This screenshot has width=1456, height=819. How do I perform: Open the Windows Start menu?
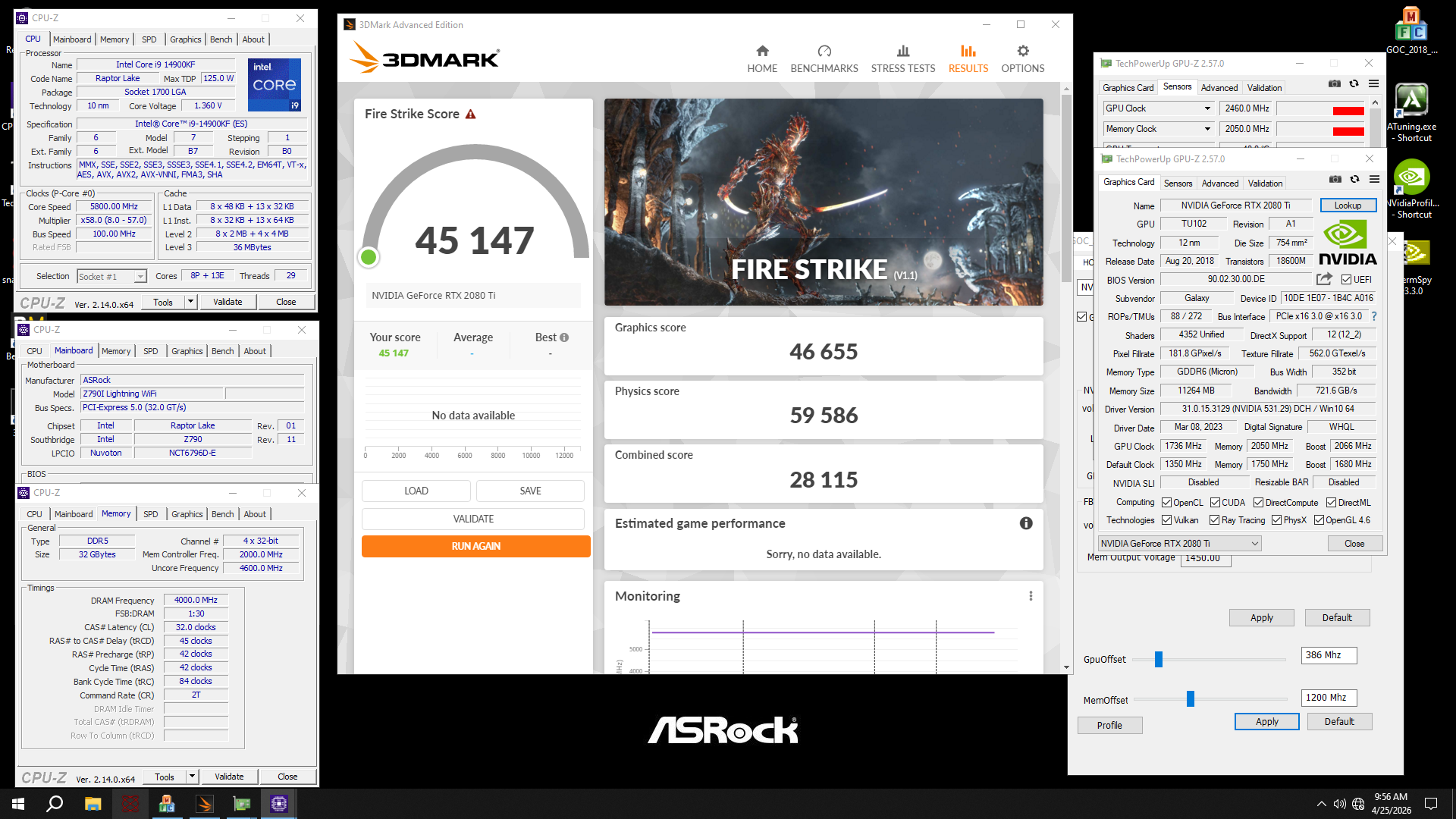18,804
